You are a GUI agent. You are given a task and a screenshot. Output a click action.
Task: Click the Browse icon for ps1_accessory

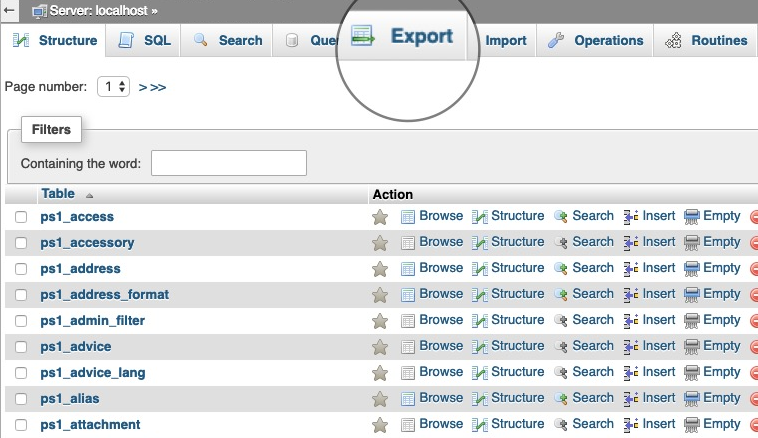408,242
